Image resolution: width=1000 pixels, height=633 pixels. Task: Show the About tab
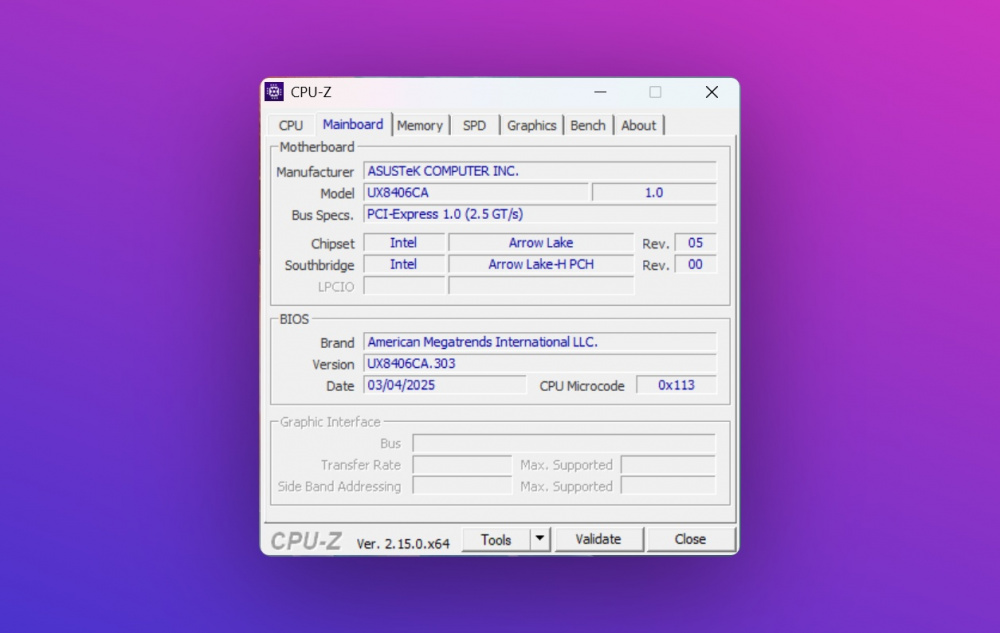coord(638,125)
